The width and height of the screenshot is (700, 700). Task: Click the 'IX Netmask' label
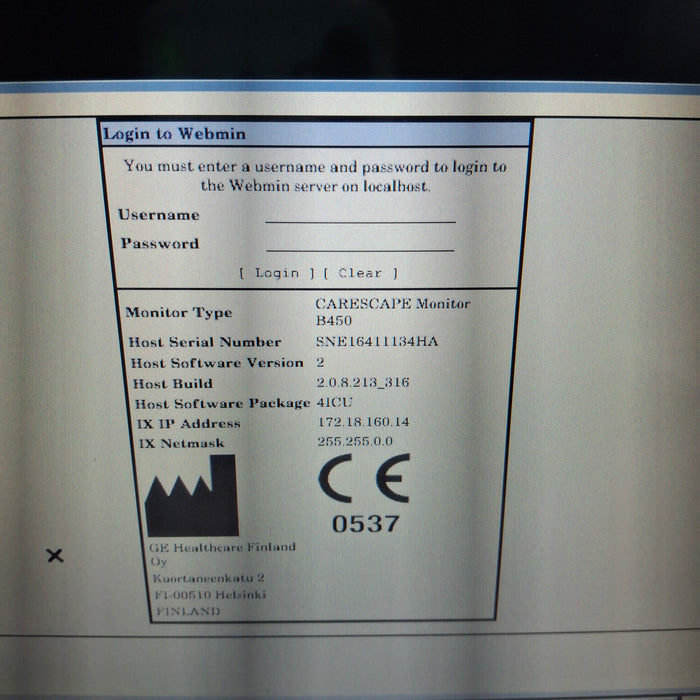(181, 443)
